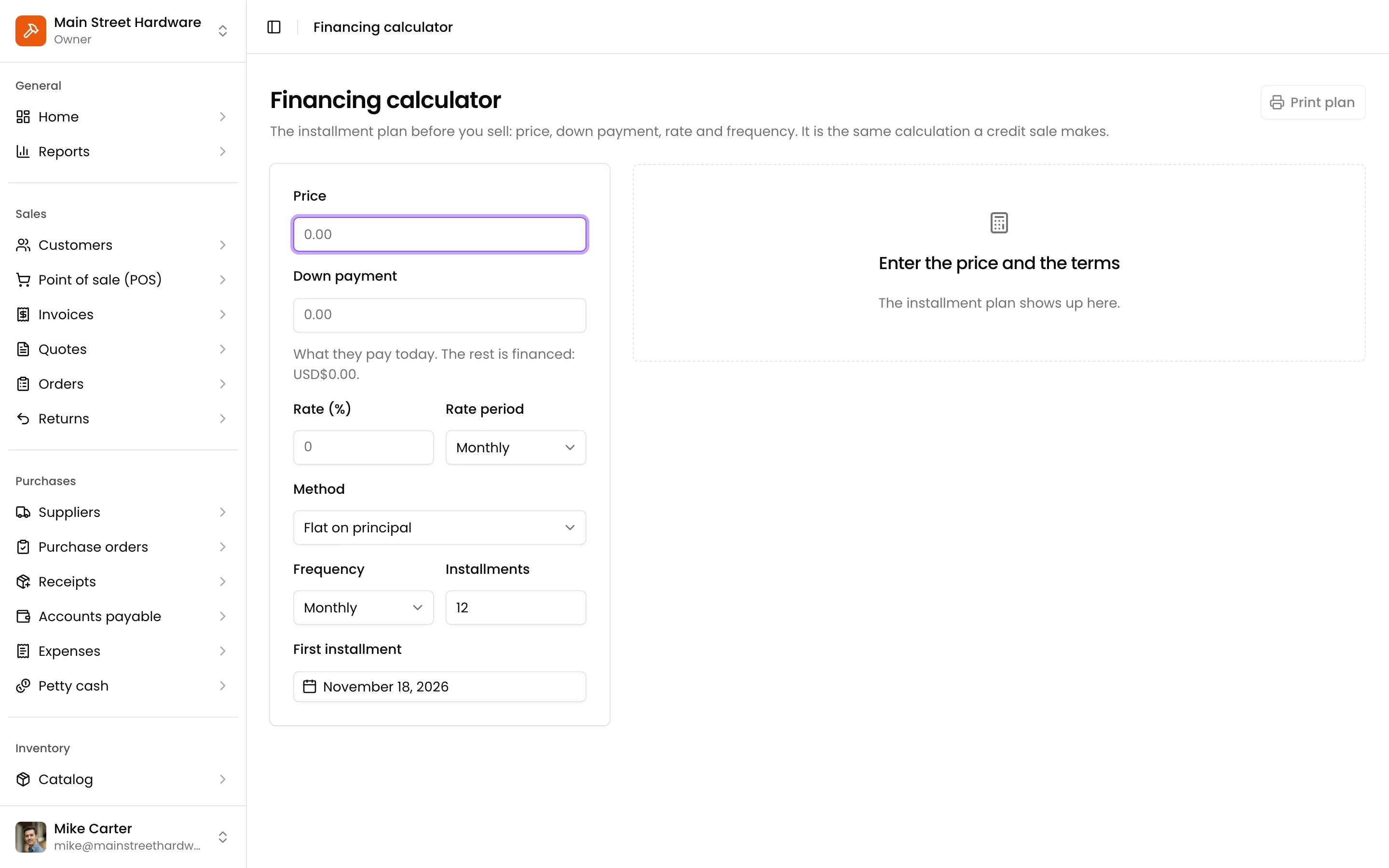
Task: Open the Method Flat on principal dropdown
Action: click(x=440, y=528)
